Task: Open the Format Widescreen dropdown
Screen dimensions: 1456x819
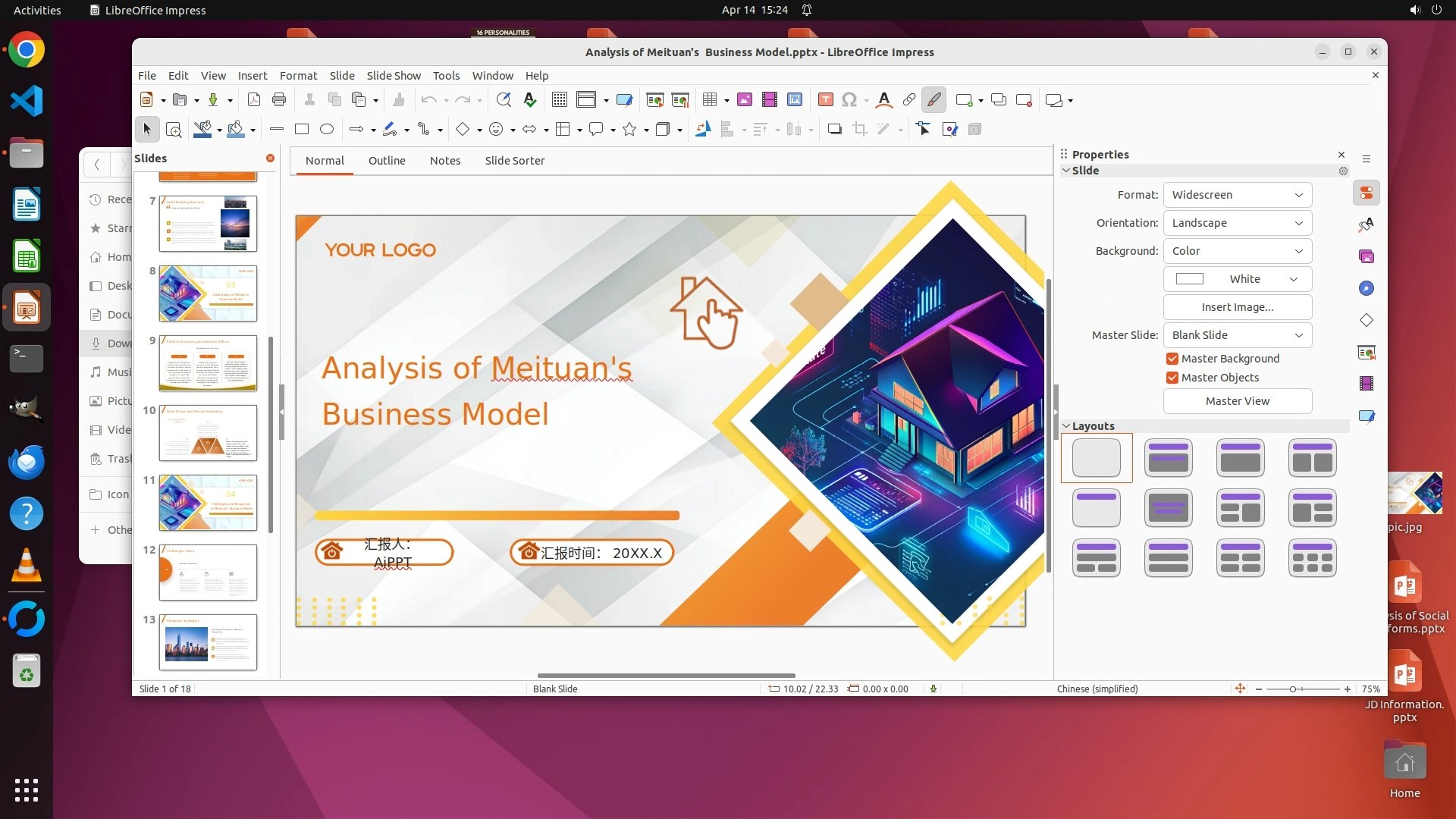Action: 1237,195
